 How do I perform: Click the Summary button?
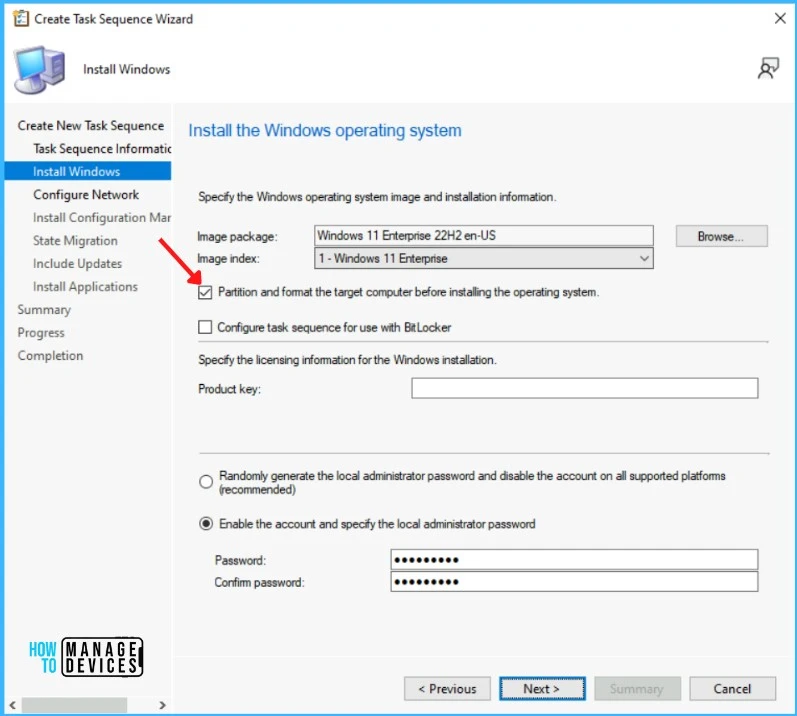click(637, 689)
